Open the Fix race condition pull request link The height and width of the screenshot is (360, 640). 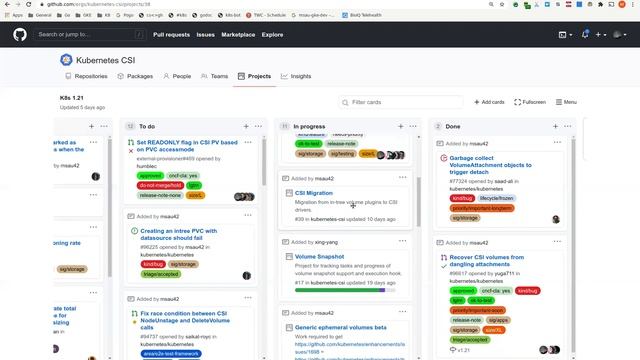(x=185, y=320)
